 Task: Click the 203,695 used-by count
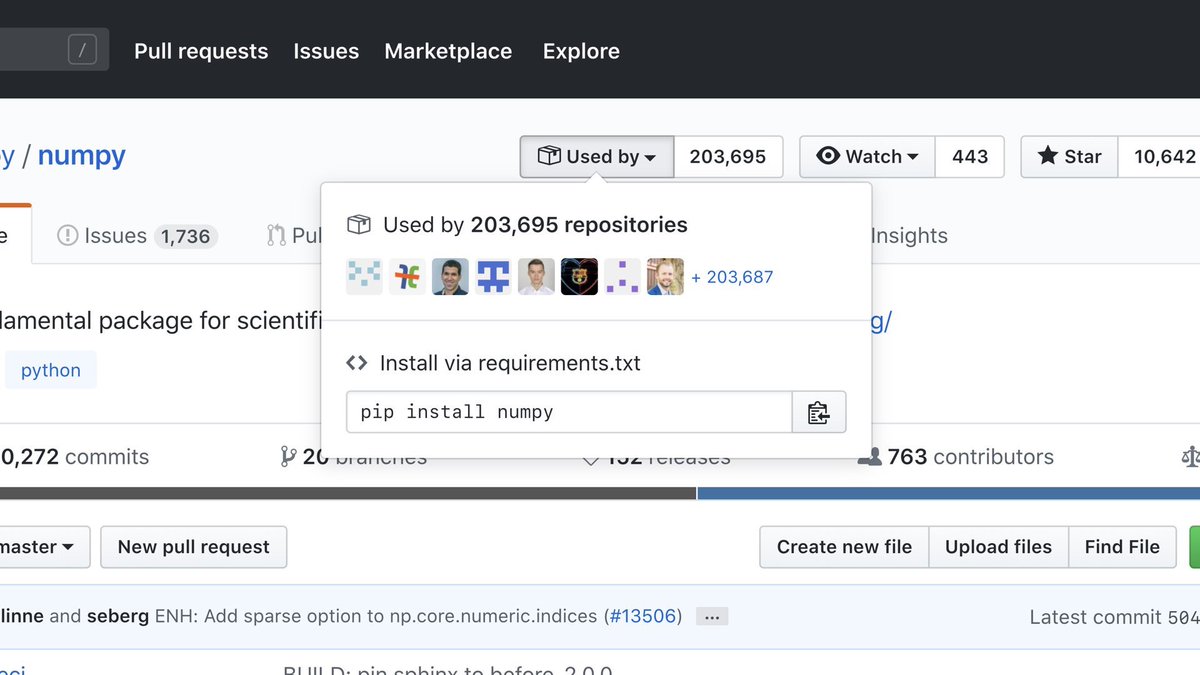click(x=728, y=156)
